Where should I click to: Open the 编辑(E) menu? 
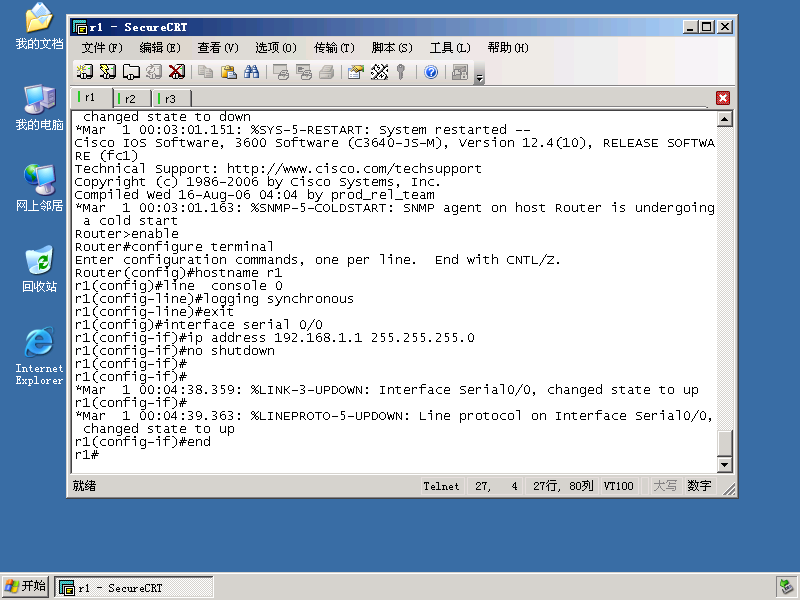coord(160,48)
